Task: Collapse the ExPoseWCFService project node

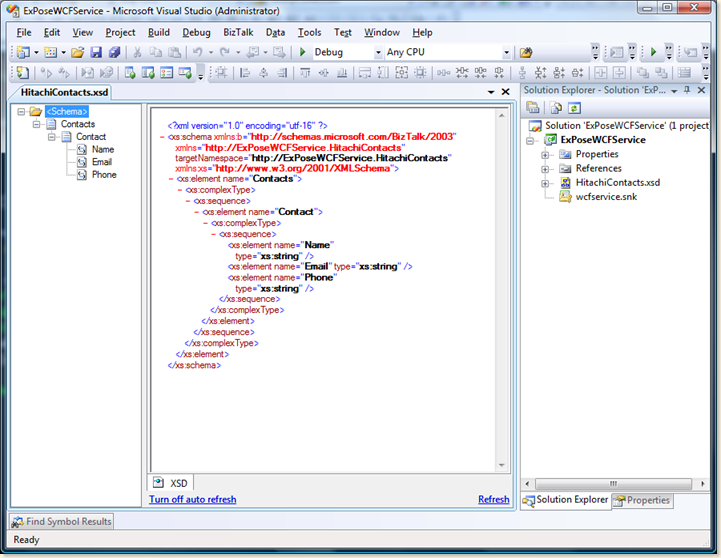Action: pos(530,141)
